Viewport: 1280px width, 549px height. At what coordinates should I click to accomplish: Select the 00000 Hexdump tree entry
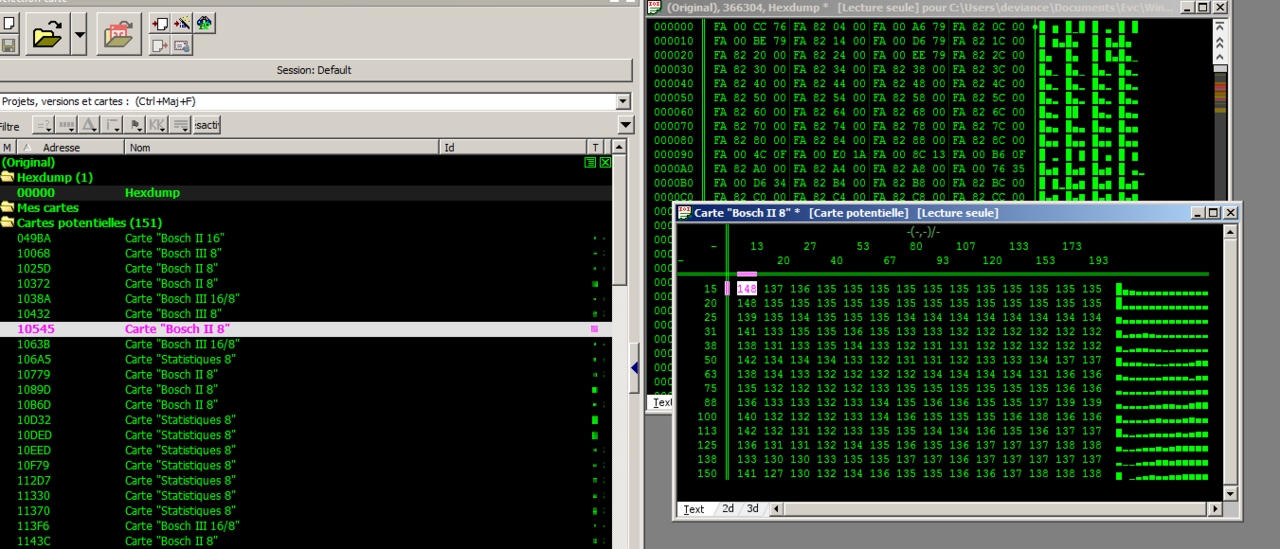36,193
